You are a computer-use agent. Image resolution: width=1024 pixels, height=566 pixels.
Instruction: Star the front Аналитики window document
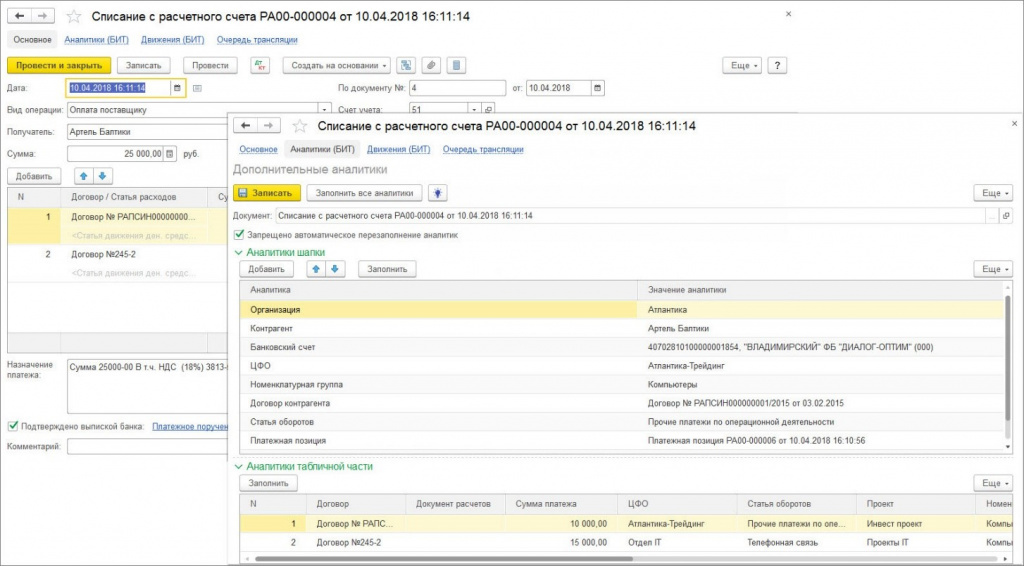[299, 126]
